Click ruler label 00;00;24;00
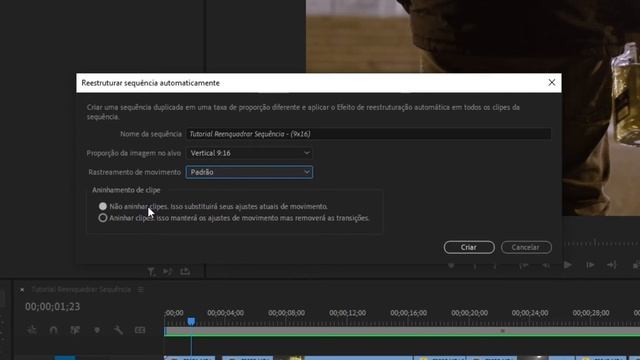Viewport: 640px width, 360px height. point(530,313)
